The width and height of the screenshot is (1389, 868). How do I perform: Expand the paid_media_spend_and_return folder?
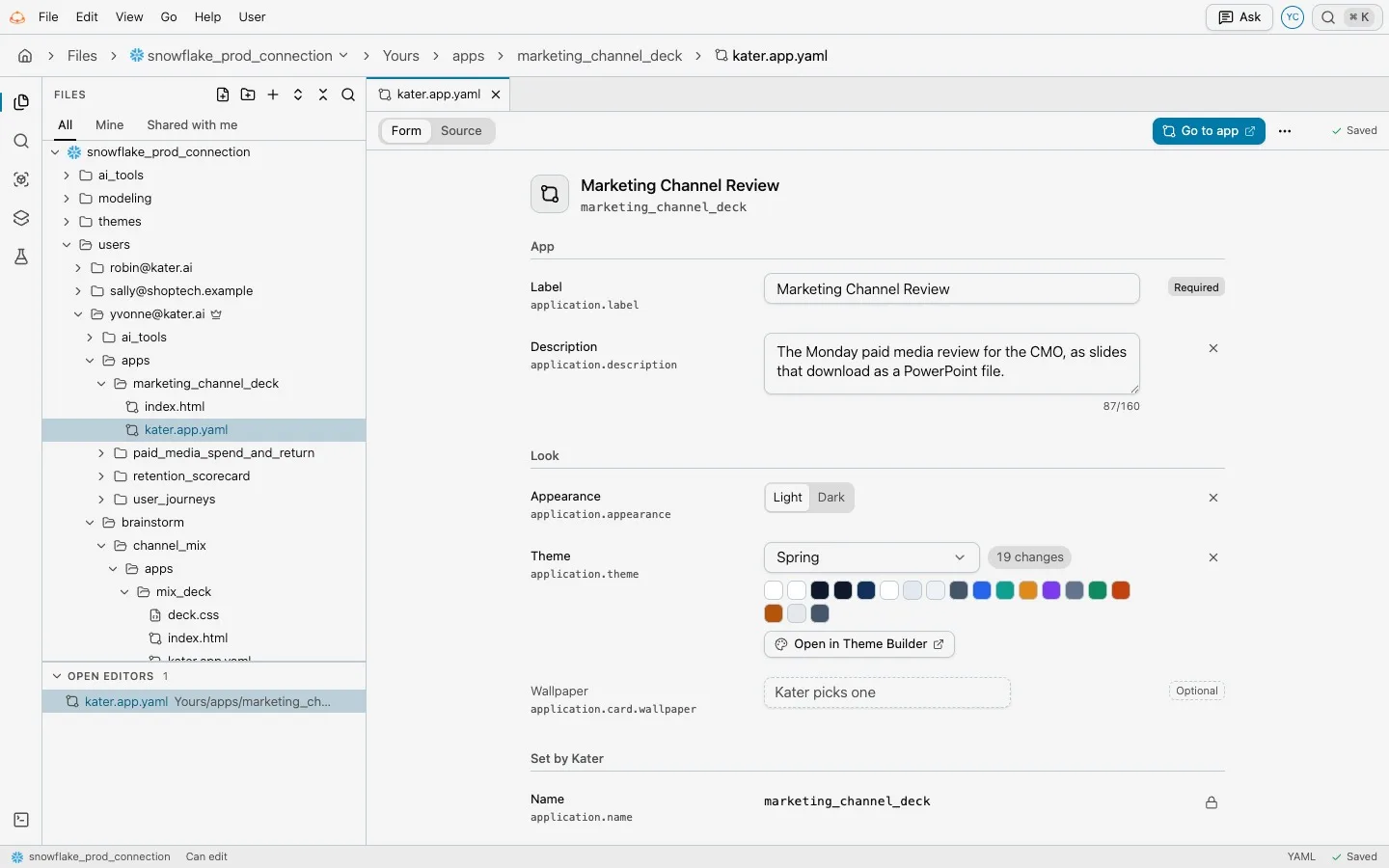101,453
